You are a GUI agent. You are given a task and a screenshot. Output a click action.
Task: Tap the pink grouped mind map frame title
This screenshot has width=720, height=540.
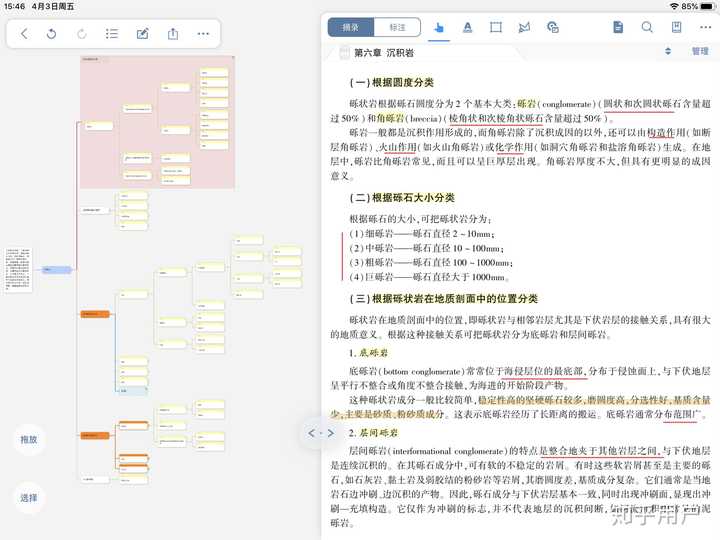(90, 59)
